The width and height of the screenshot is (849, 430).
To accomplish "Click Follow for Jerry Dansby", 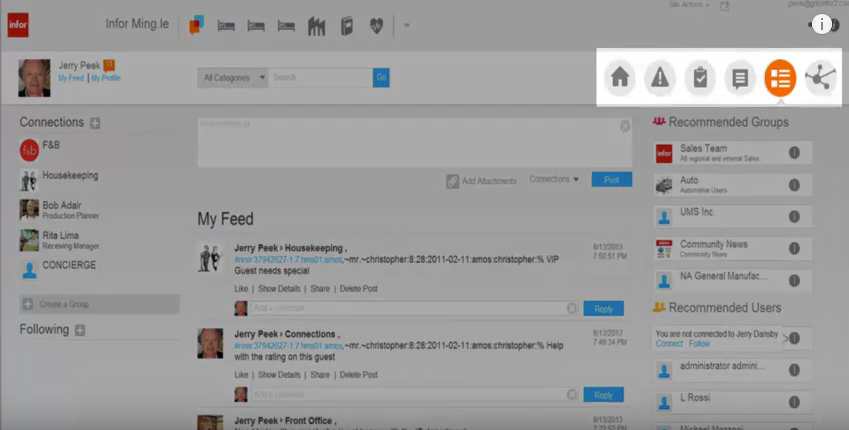I will tap(699, 343).
